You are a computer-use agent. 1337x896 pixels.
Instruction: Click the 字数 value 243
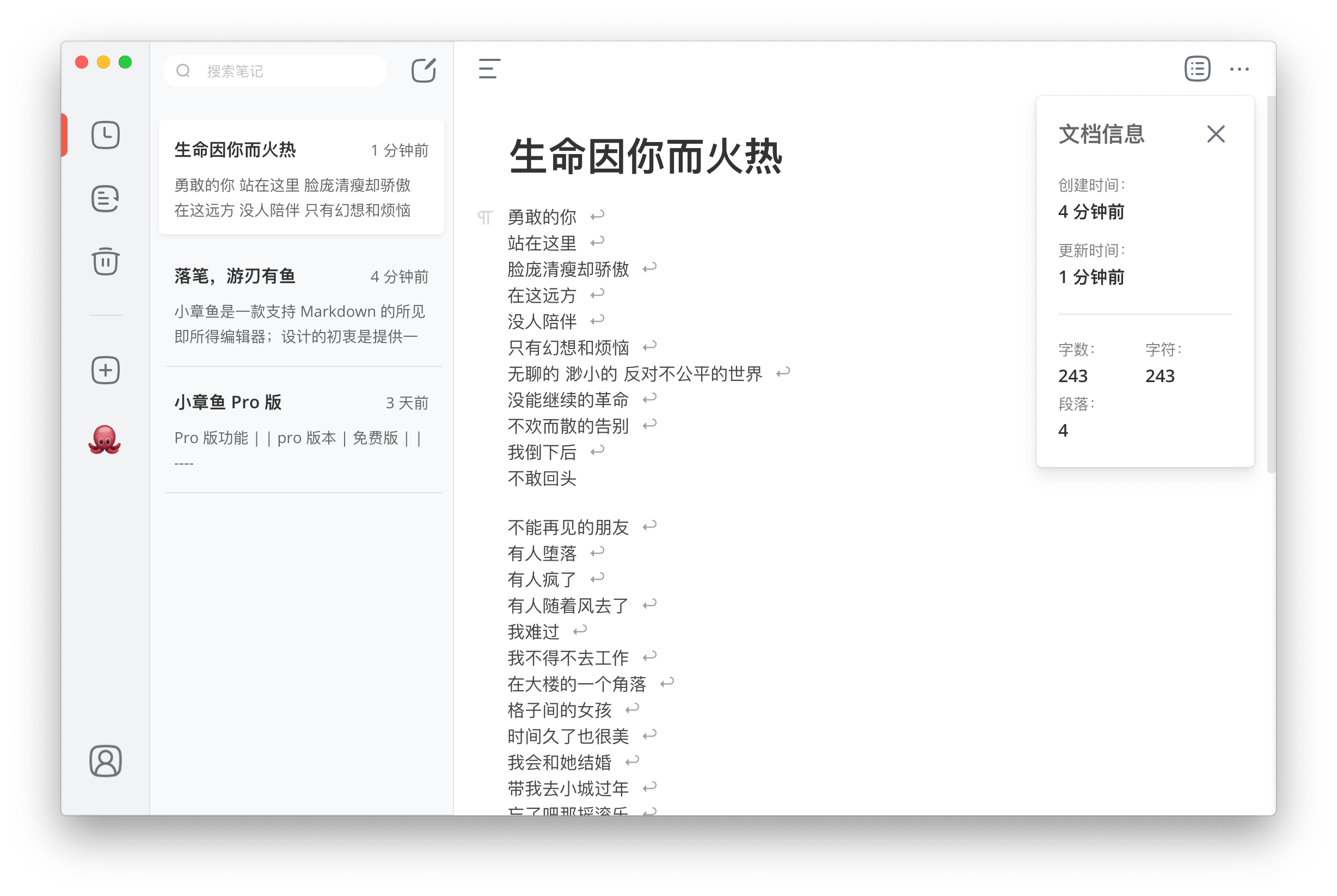pos(1072,376)
